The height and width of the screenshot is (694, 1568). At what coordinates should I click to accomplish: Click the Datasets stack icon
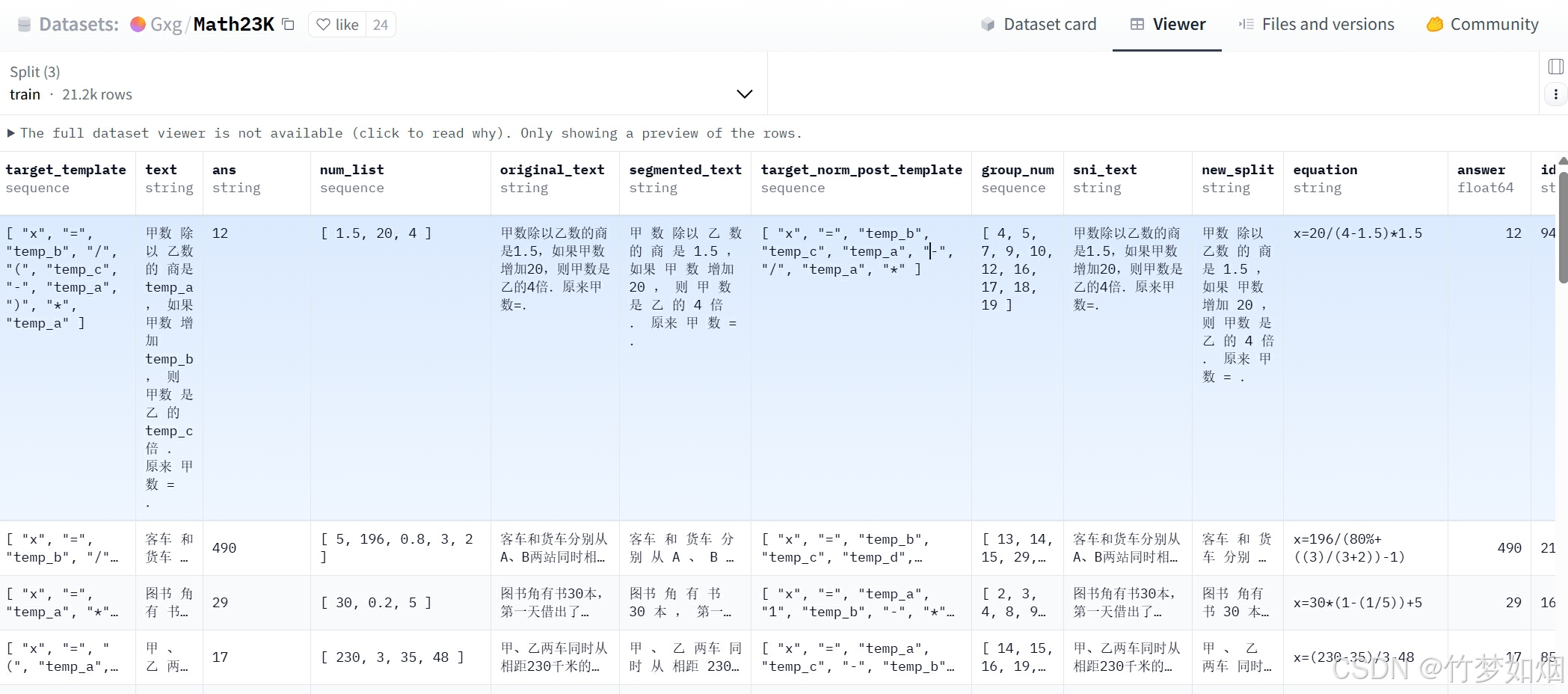coord(24,25)
